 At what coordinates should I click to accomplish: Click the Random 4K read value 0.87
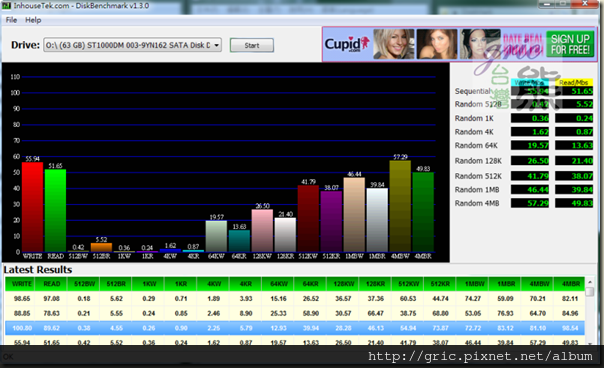[x=574, y=132]
